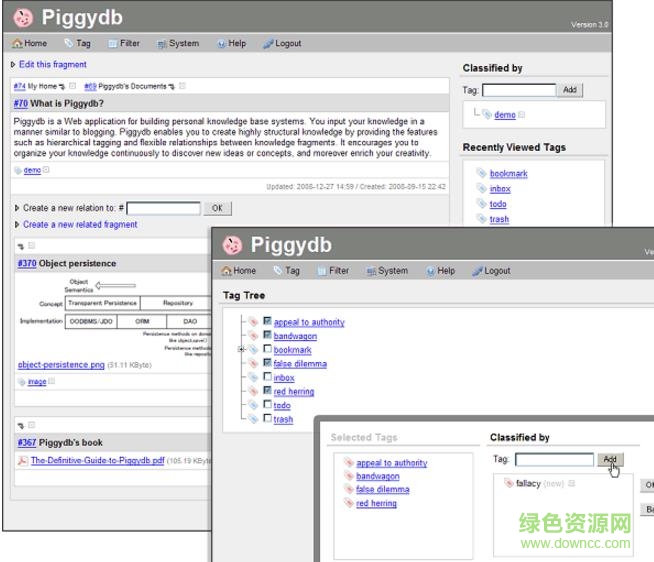Focus the Tag input in back window
This screenshot has width=654, height=562.
coord(519,90)
